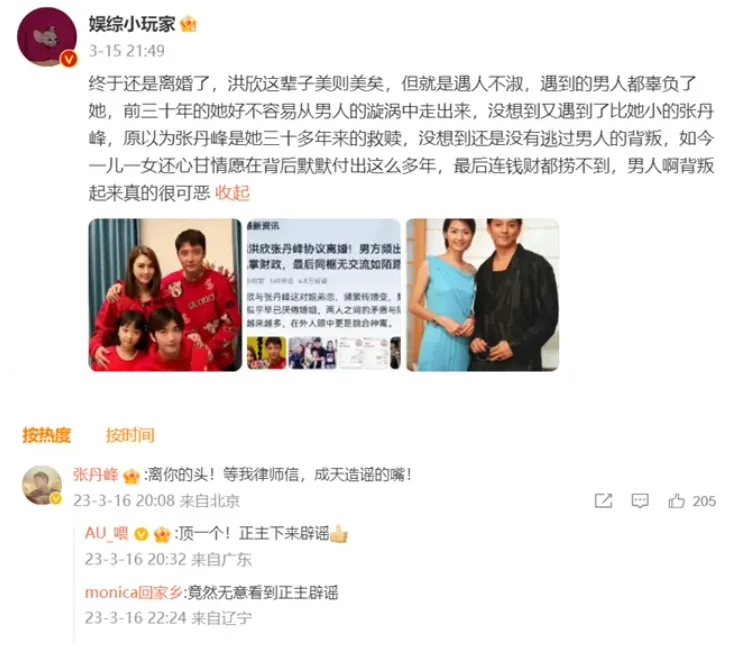Visit monica回家乡 user profile link
Viewport: 734px width, 649px height.
click(133, 592)
